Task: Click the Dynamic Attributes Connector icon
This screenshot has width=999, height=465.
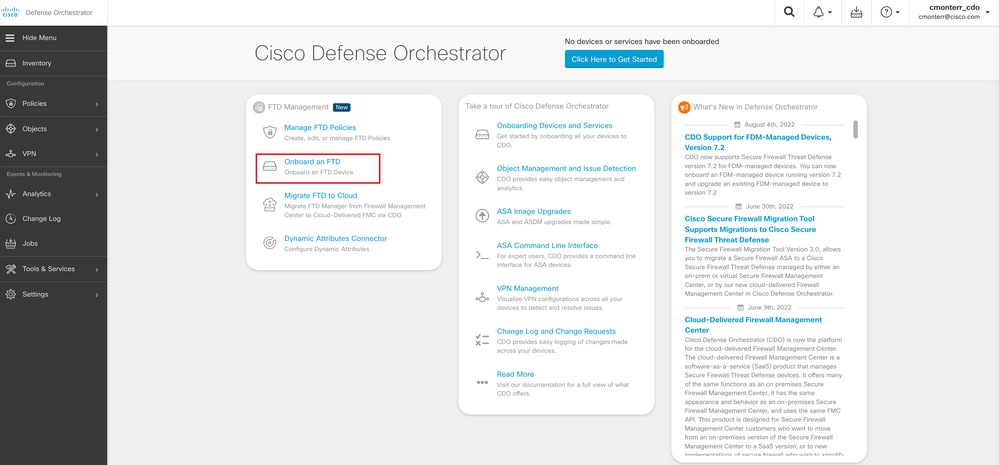Action: 270,243
